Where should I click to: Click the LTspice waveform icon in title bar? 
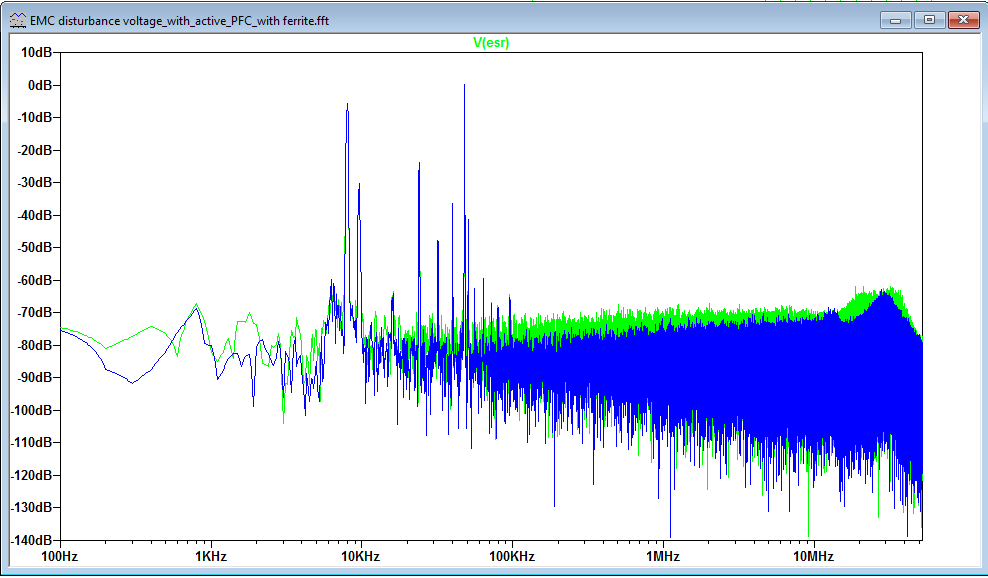(x=18, y=20)
